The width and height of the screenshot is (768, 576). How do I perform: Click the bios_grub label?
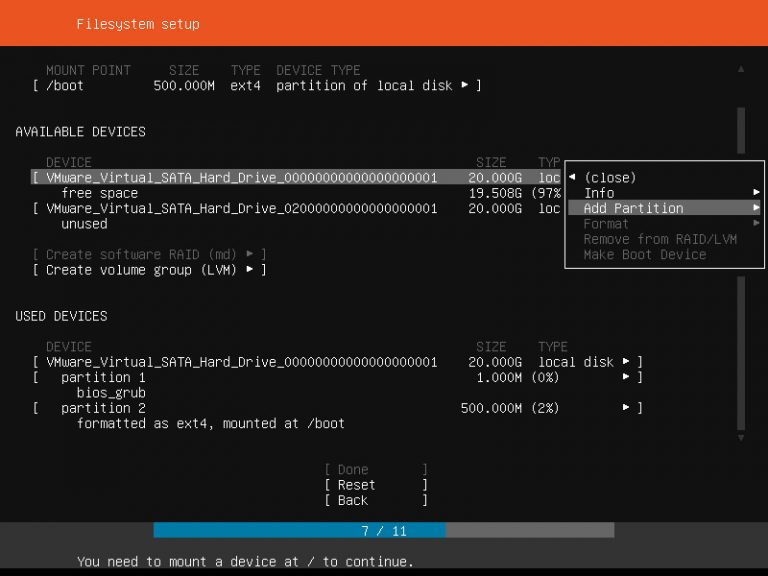(111, 393)
